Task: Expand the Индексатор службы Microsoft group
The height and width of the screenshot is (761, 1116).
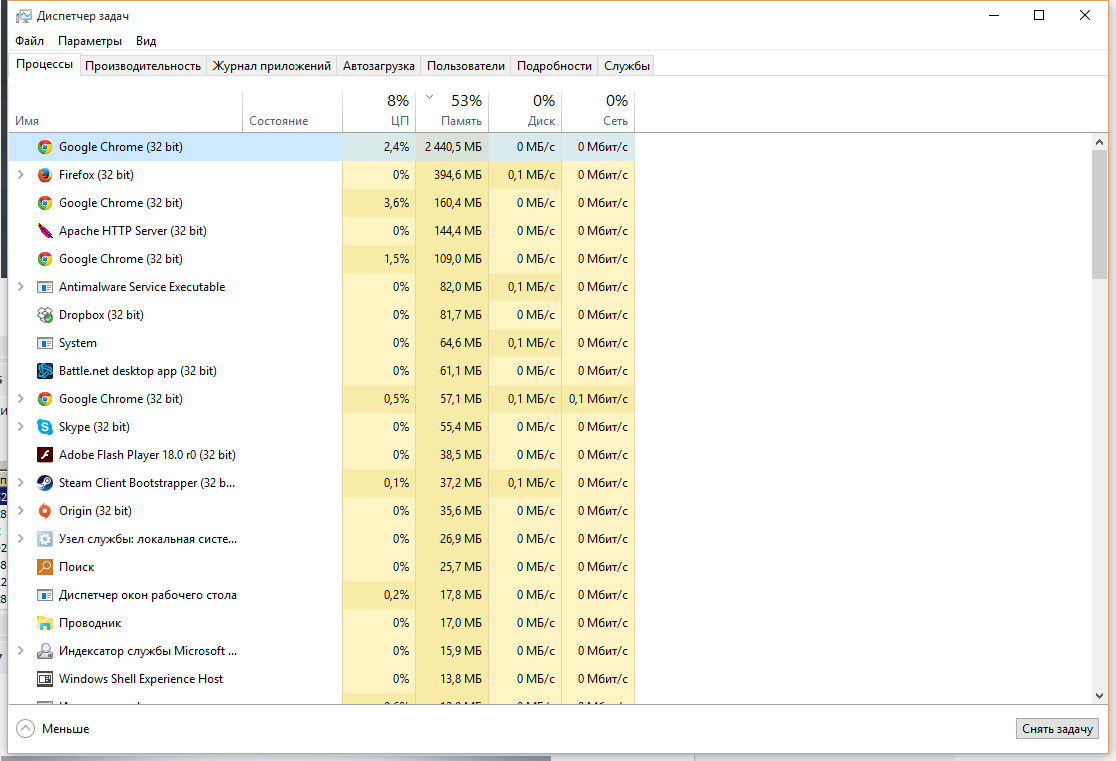Action: [21, 651]
